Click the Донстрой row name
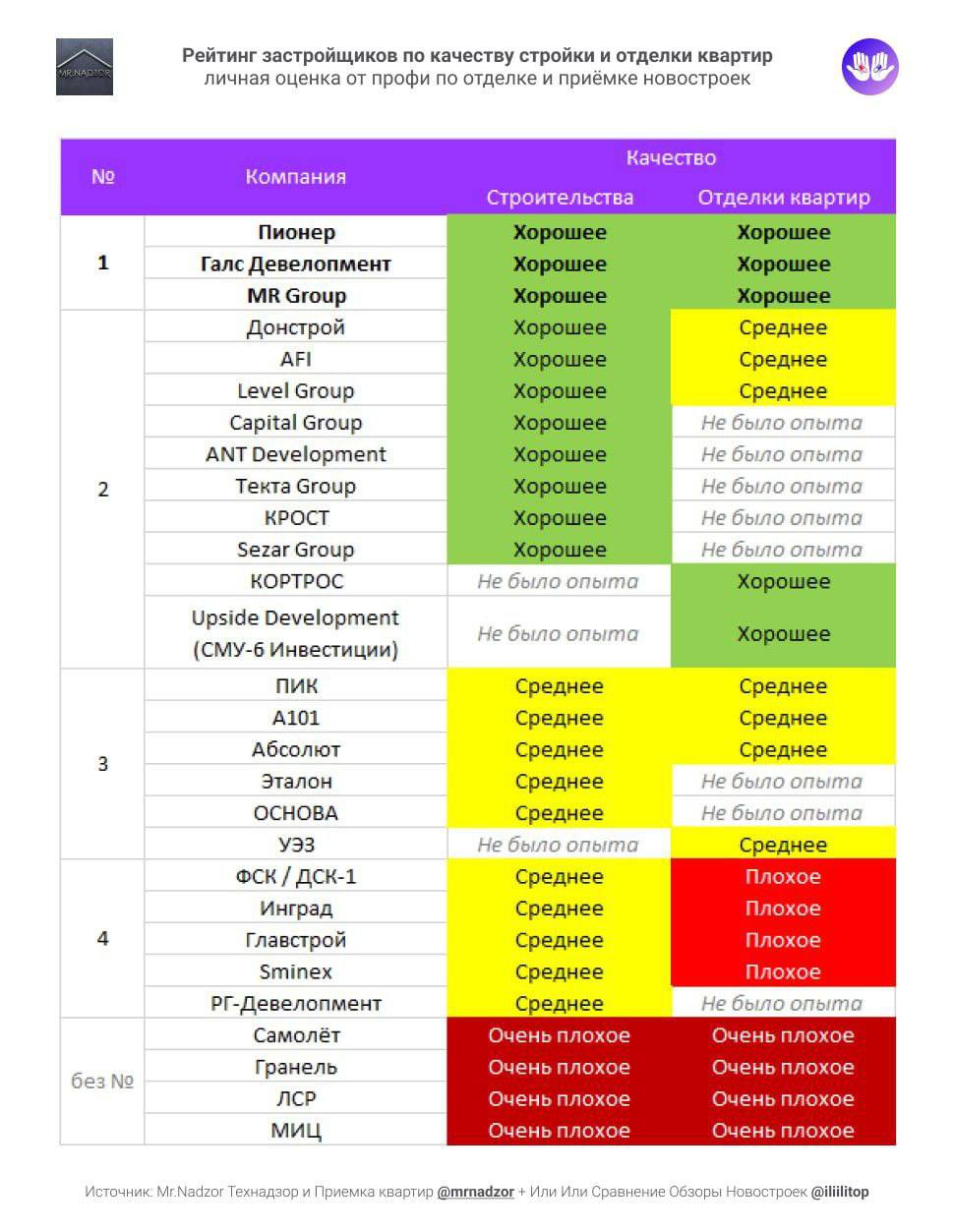This screenshot has width=954, height=1232. coord(296,327)
